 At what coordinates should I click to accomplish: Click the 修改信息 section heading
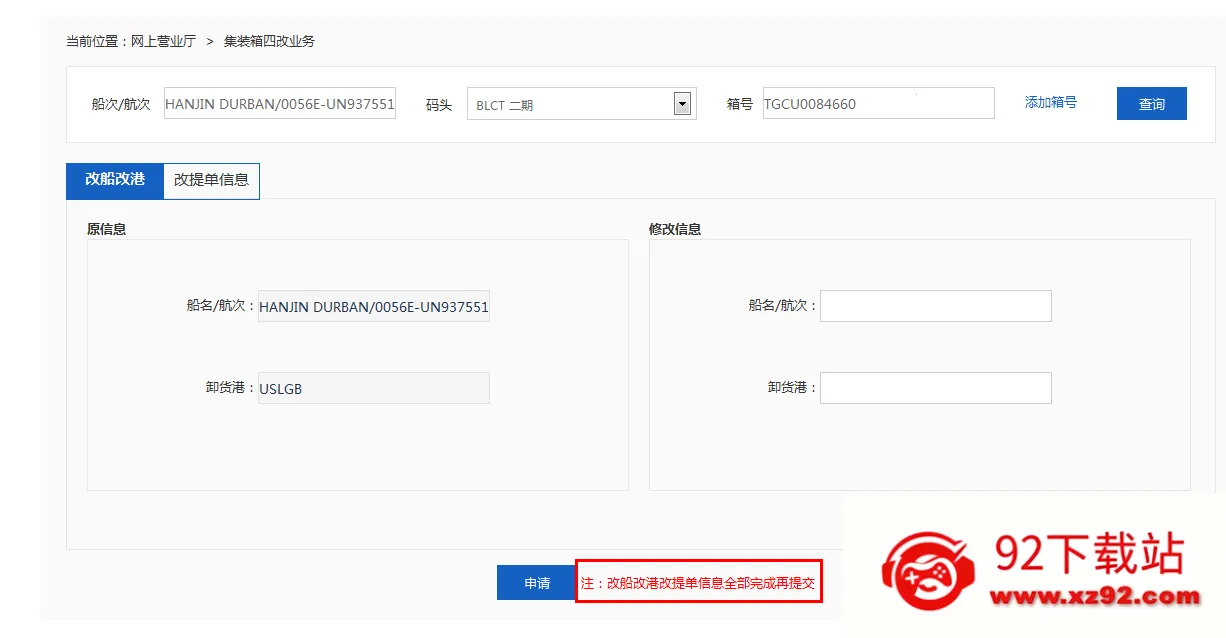click(x=675, y=229)
